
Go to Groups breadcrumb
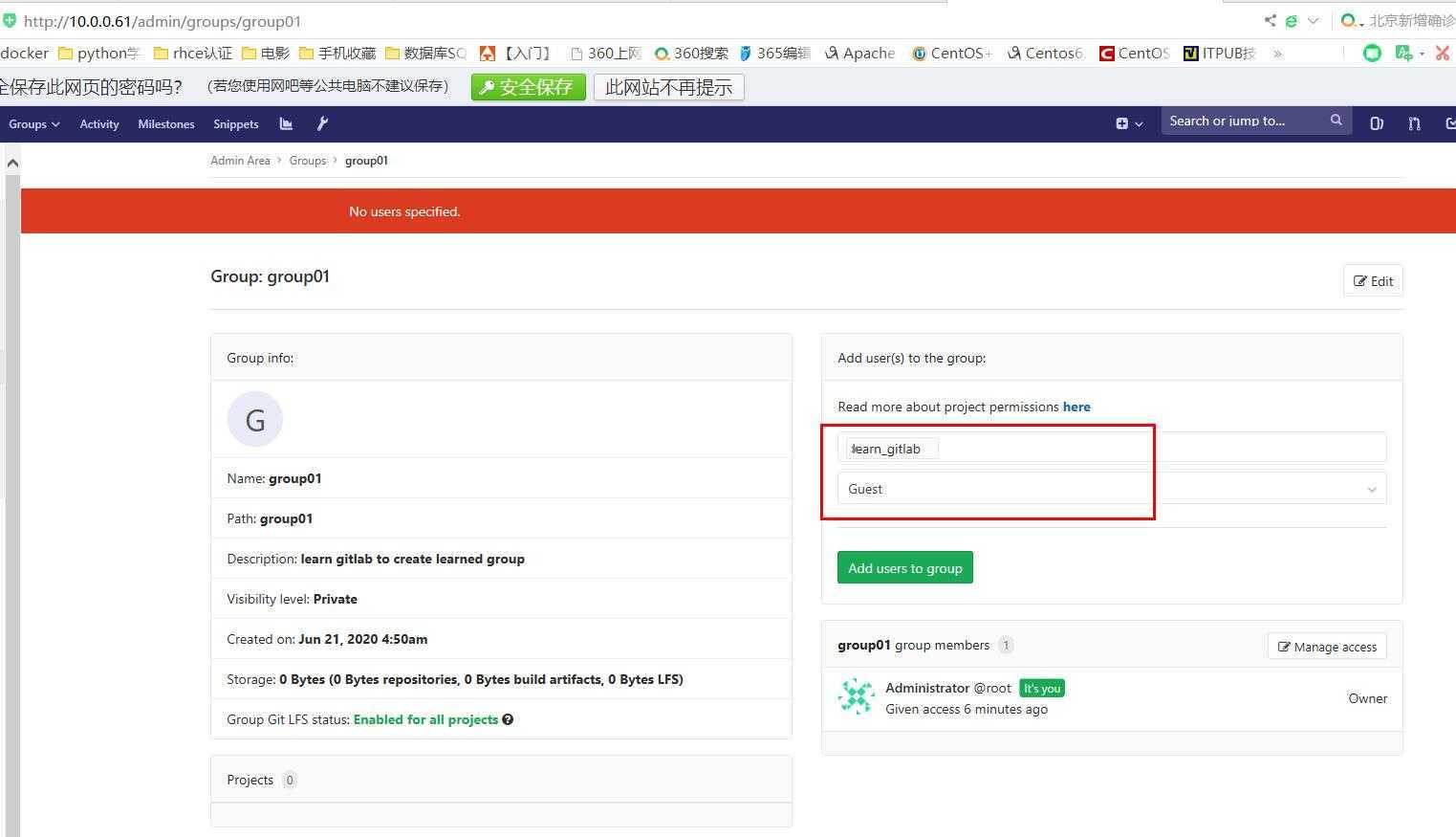pos(308,161)
